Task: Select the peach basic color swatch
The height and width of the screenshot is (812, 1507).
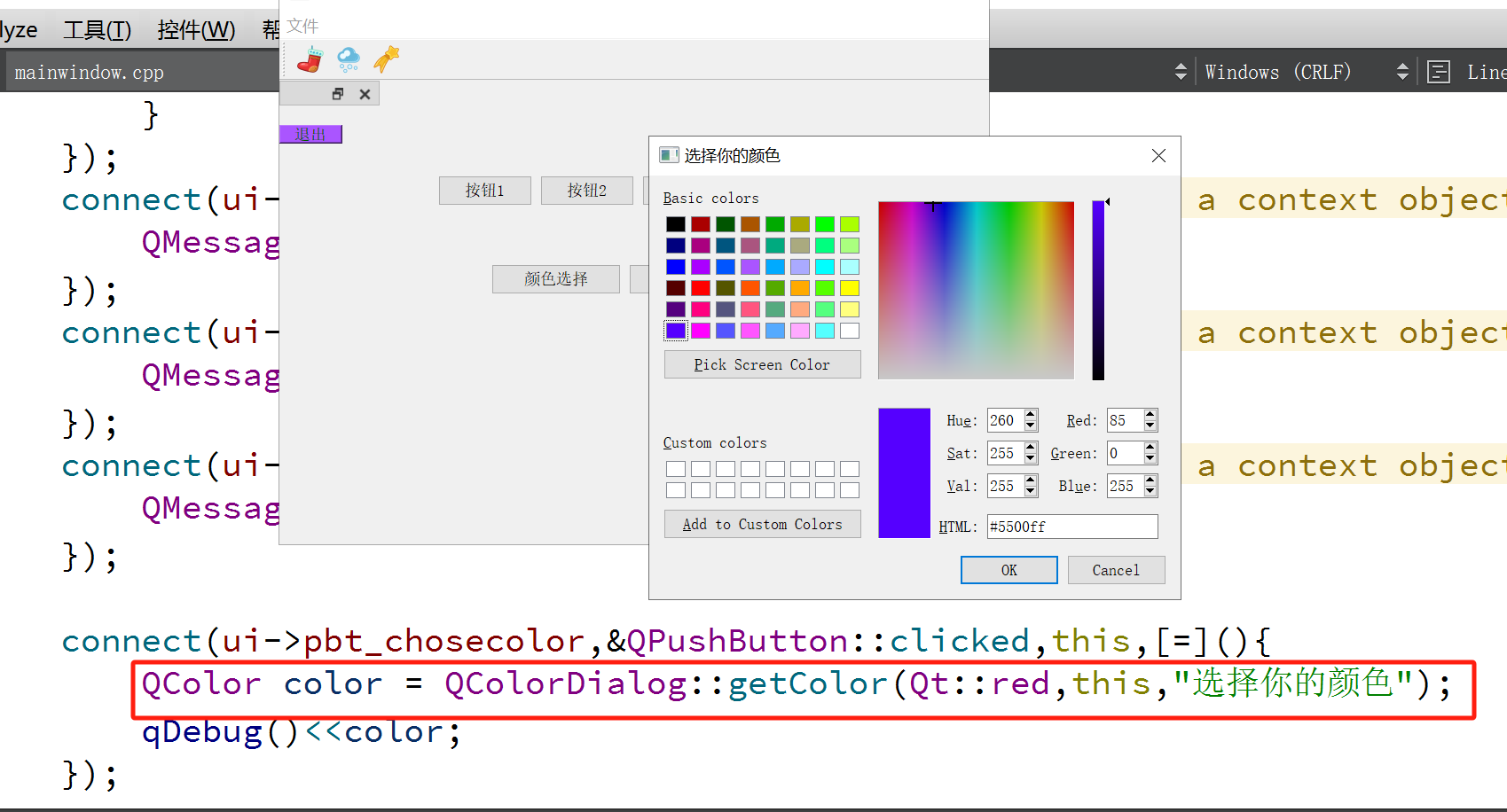Action: pos(800,309)
